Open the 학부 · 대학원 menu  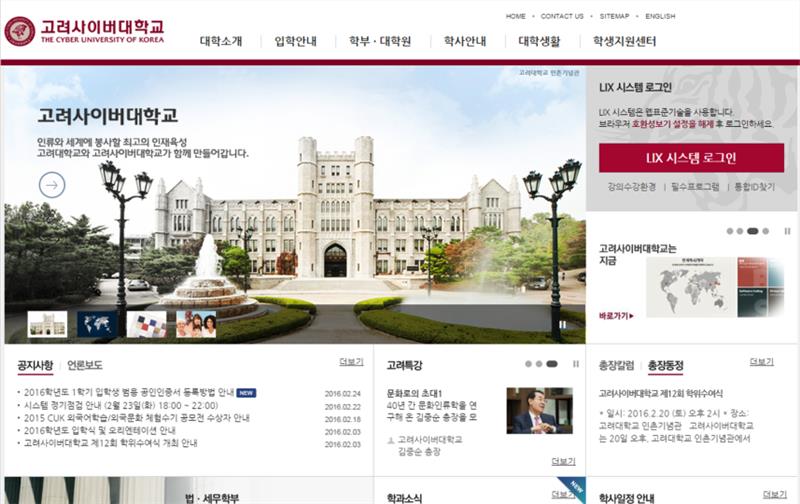pyautogui.click(x=380, y=41)
